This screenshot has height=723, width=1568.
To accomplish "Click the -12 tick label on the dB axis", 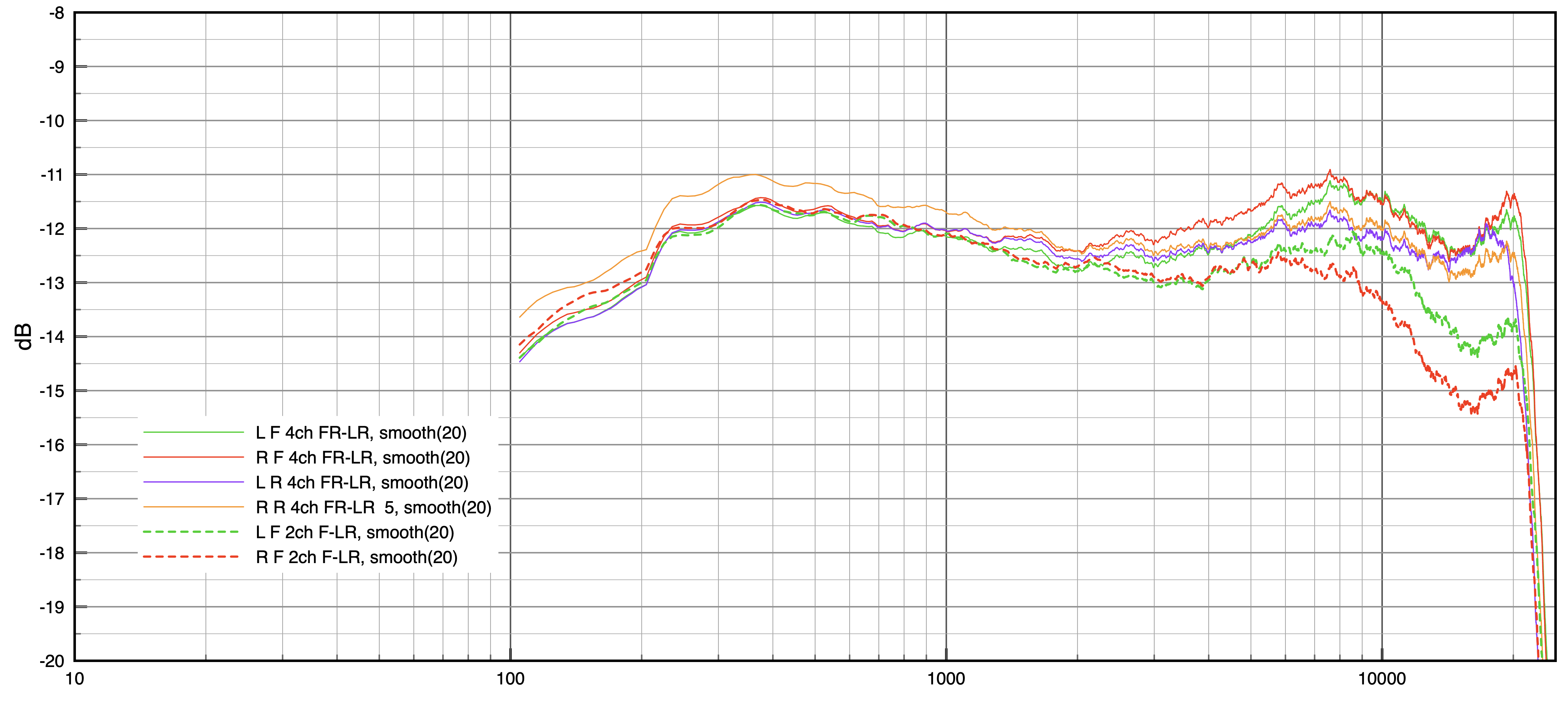I will coord(52,229).
